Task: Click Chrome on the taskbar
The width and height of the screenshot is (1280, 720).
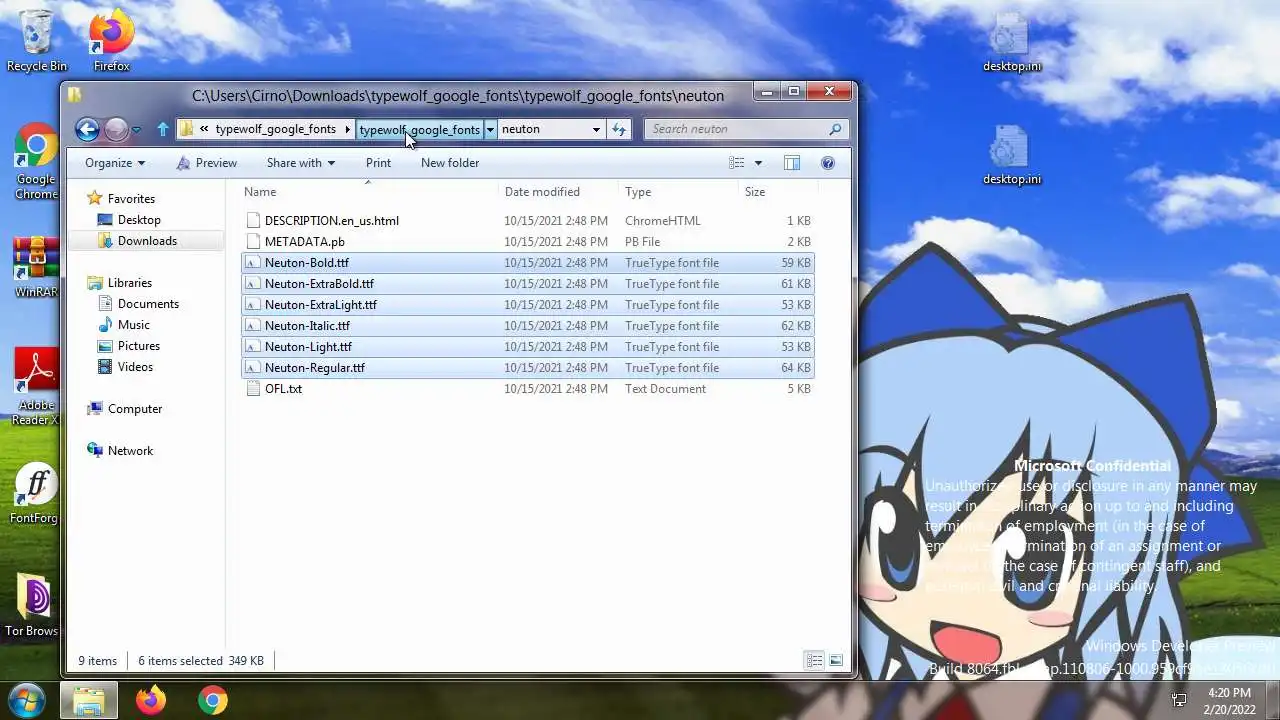Action: coord(213,701)
